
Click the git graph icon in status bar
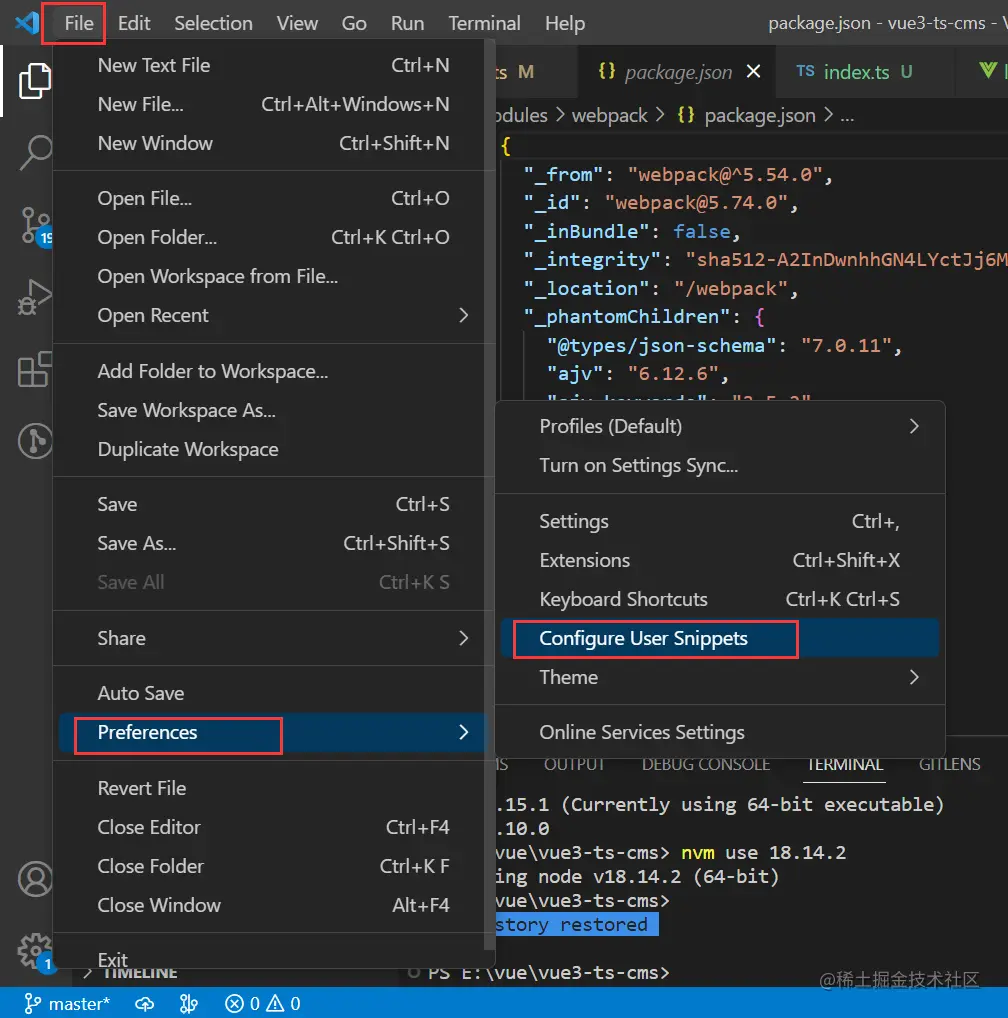coord(188,1004)
